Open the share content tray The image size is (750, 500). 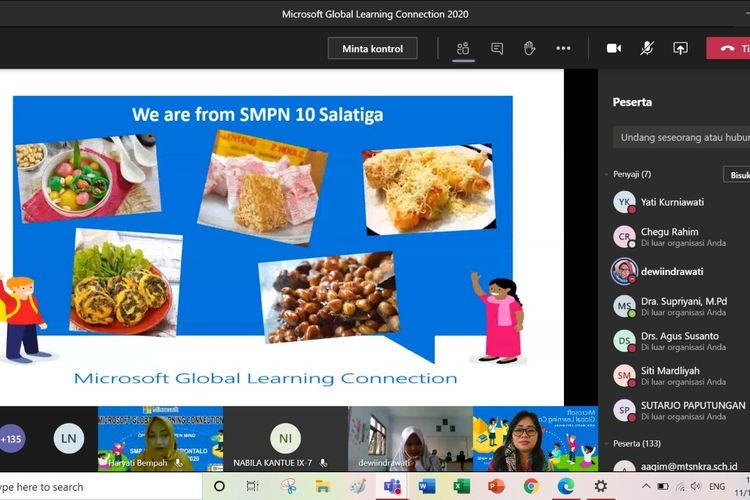[680, 48]
